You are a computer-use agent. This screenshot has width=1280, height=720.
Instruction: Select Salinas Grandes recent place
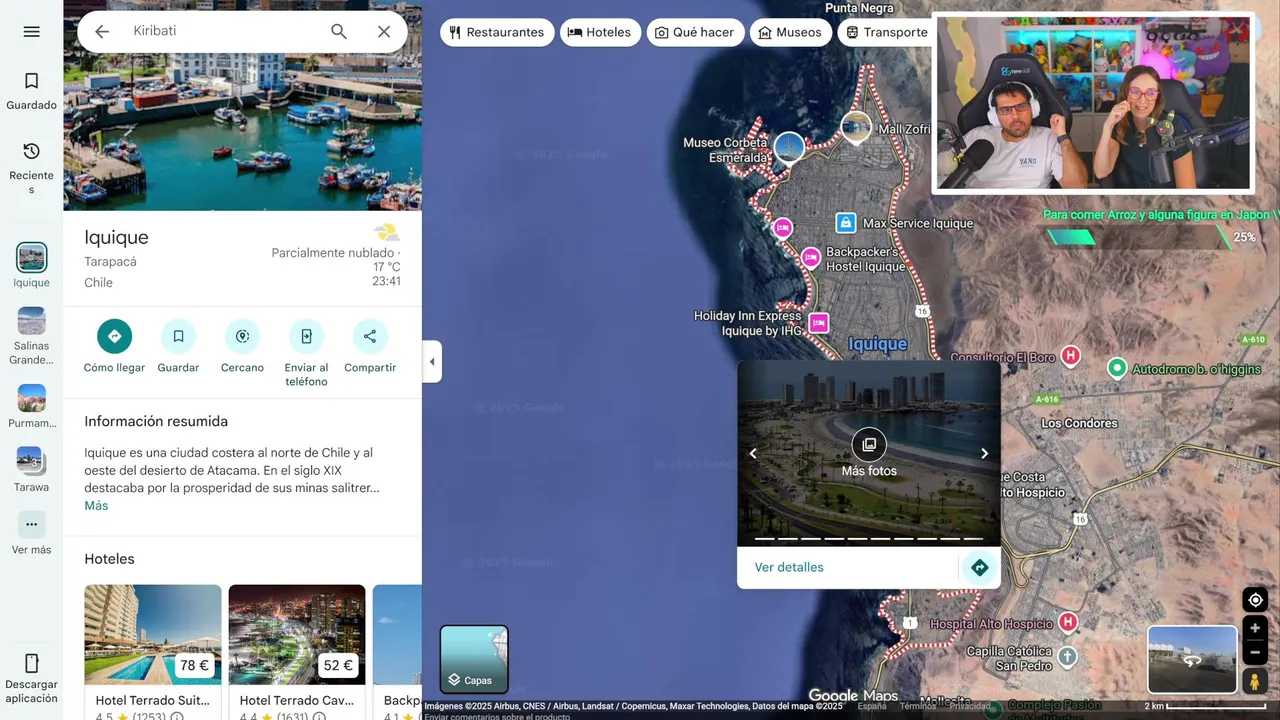click(31, 321)
